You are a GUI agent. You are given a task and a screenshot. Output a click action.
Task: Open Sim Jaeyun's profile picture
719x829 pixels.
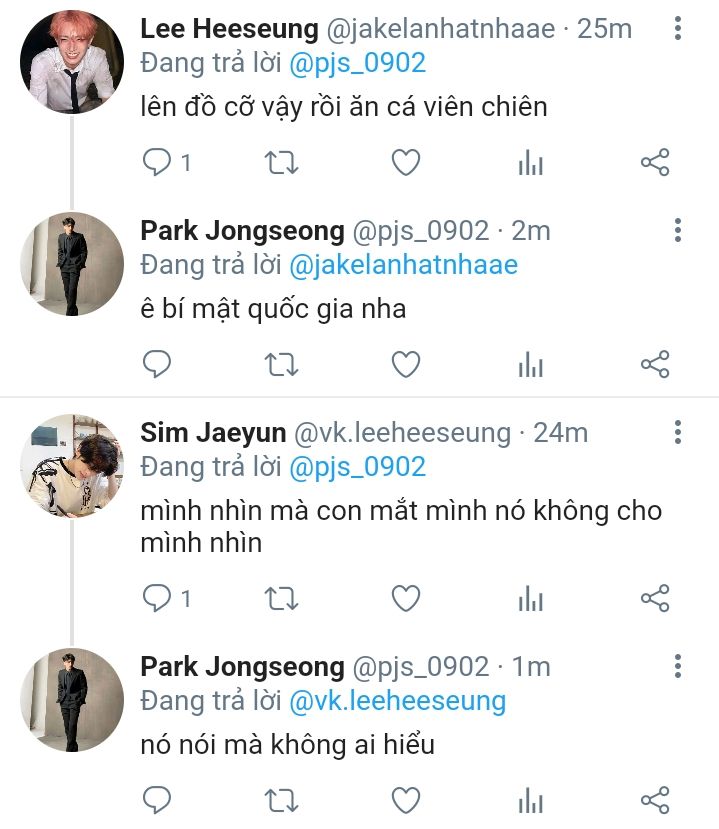click(x=71, y=466)
